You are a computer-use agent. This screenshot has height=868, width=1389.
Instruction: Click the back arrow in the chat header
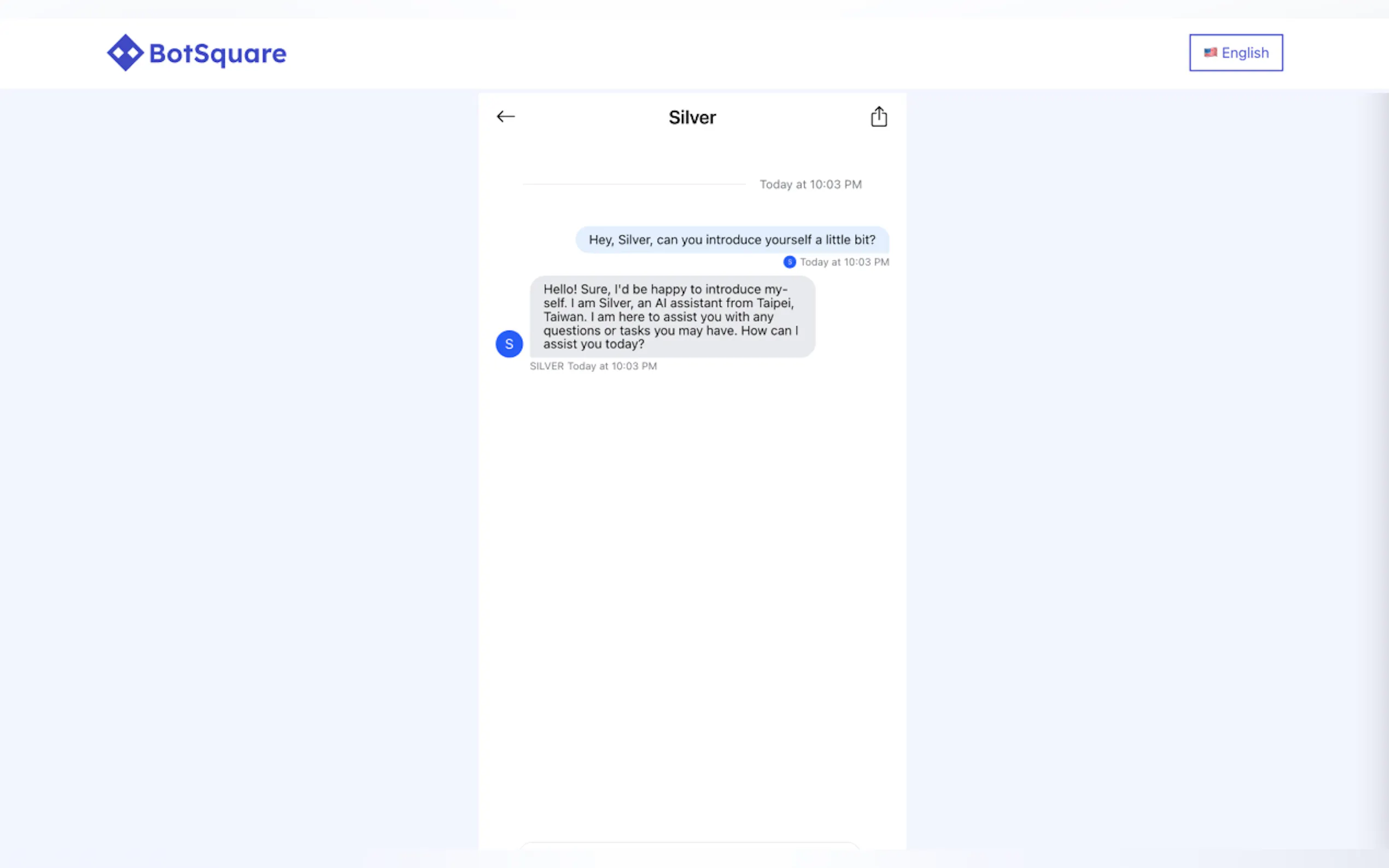click(x=505, y=116)
